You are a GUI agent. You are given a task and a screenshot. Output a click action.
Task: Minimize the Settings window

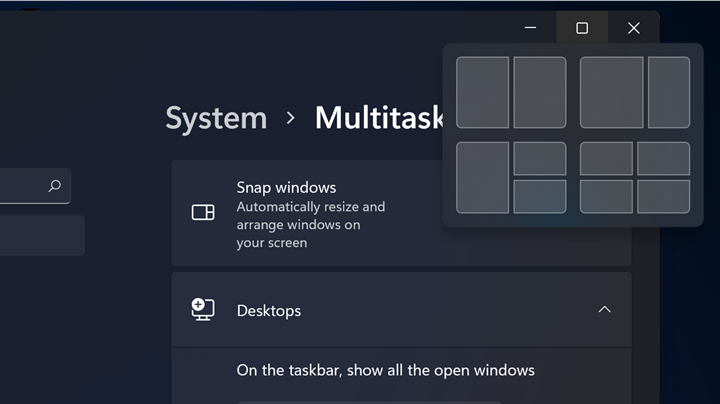pos(530,28)
